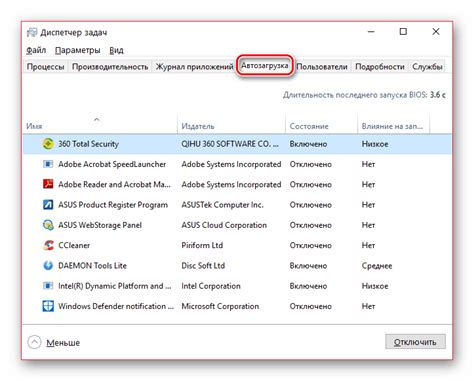Image resolution: width=474 pixels, height=381 pixels.
Task: Click the Task Manager title bar icon
Action: pyautogui.click(x=32, y=32)
